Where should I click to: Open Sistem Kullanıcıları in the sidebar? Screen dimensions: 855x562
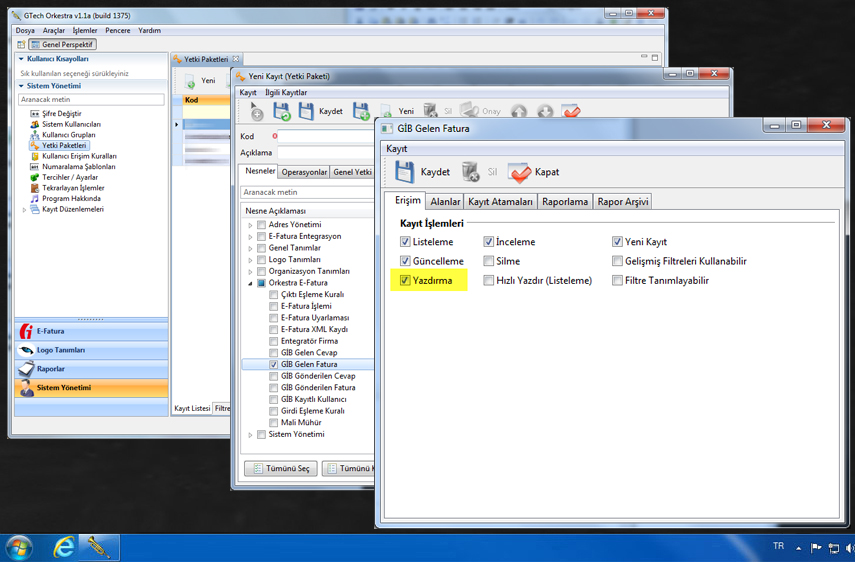[71, 124]
